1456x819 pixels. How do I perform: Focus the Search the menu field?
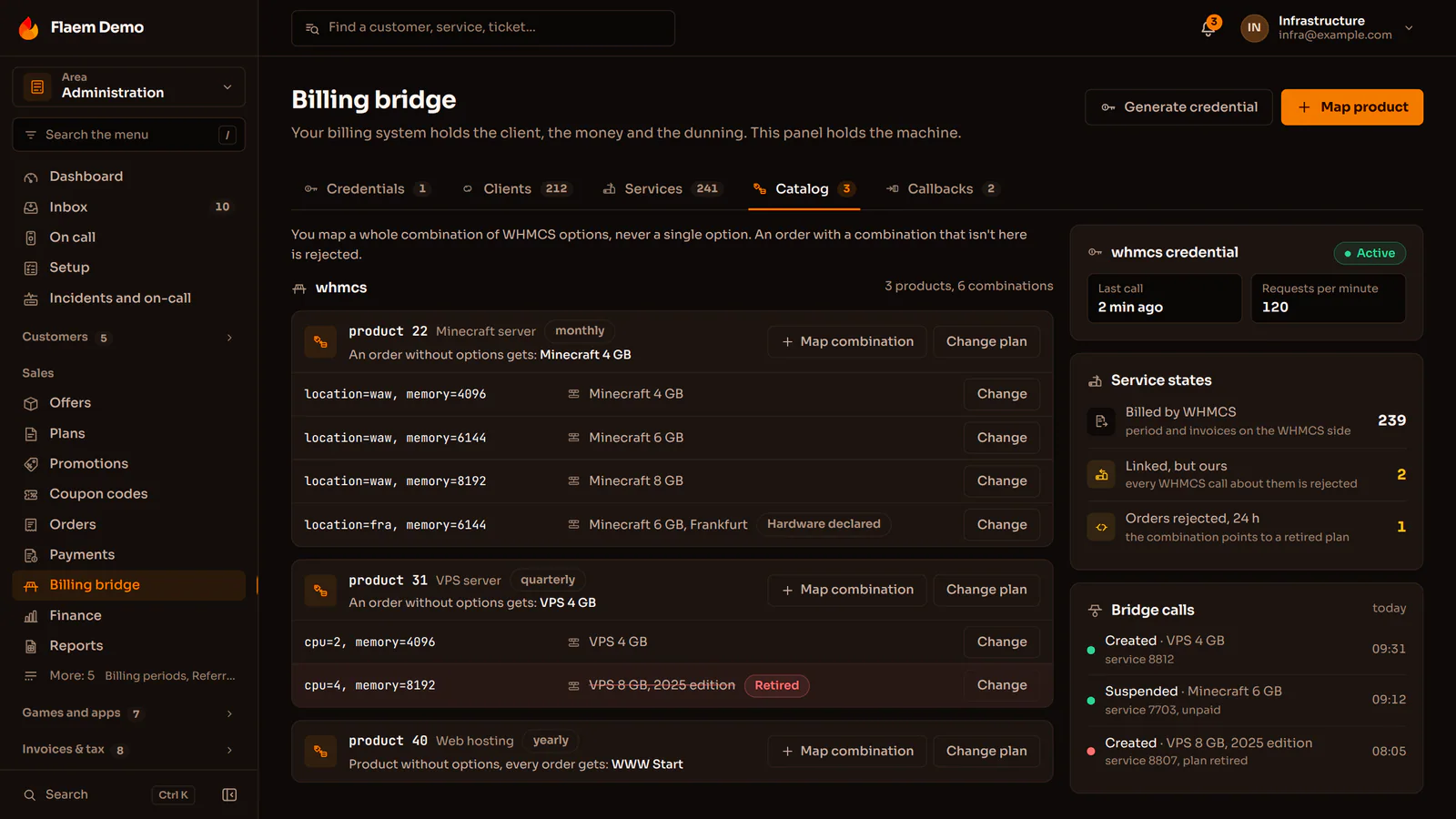pyautogui.click(x=128, y=135)
